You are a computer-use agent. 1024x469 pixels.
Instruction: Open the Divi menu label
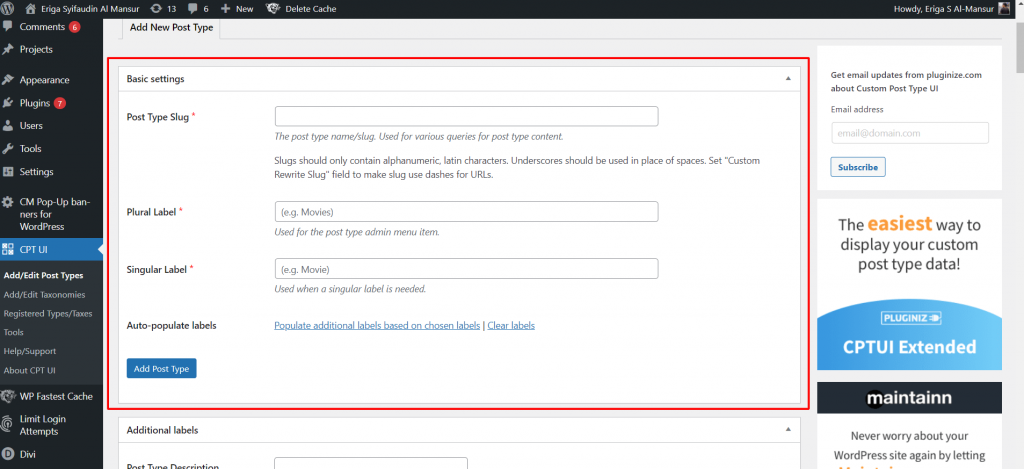point(27,454)
